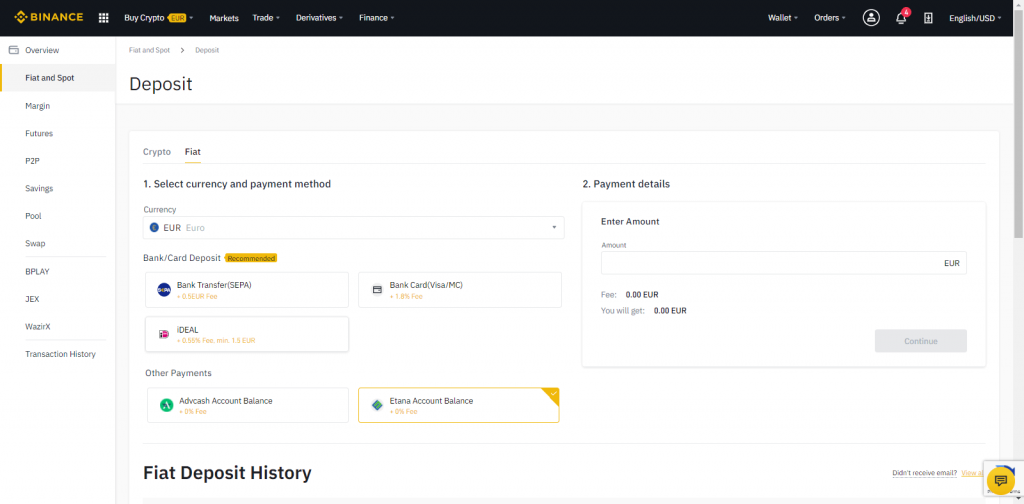The width and height of the screenshot is (1024, 504).
Task: Click the Deposit breadcrumb text
Action: tap(207, 50)
